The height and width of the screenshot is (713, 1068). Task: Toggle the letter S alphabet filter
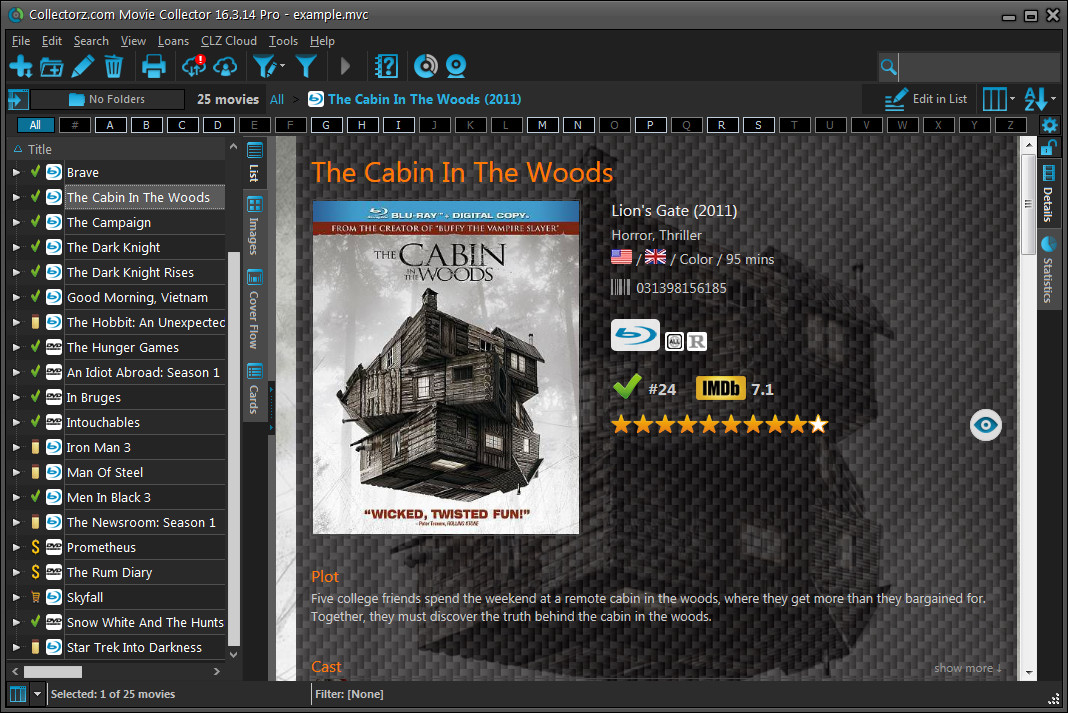[x=757, y=125]
